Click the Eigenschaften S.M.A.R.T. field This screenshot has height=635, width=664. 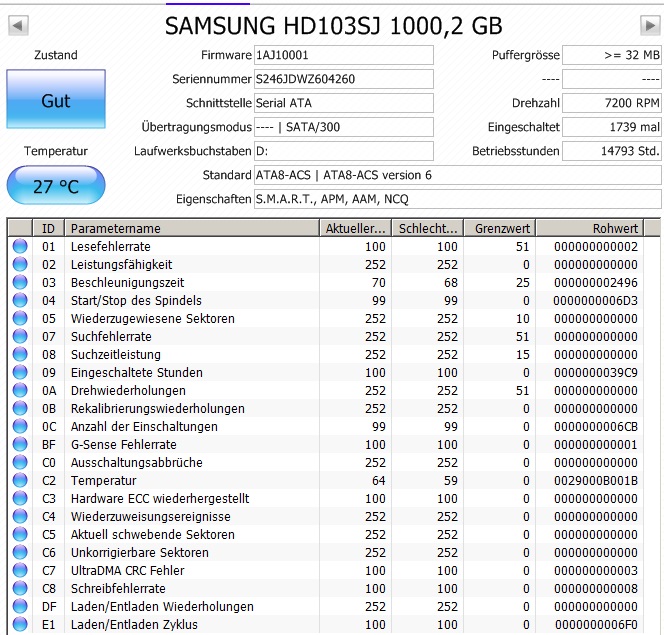pos(458,199)
